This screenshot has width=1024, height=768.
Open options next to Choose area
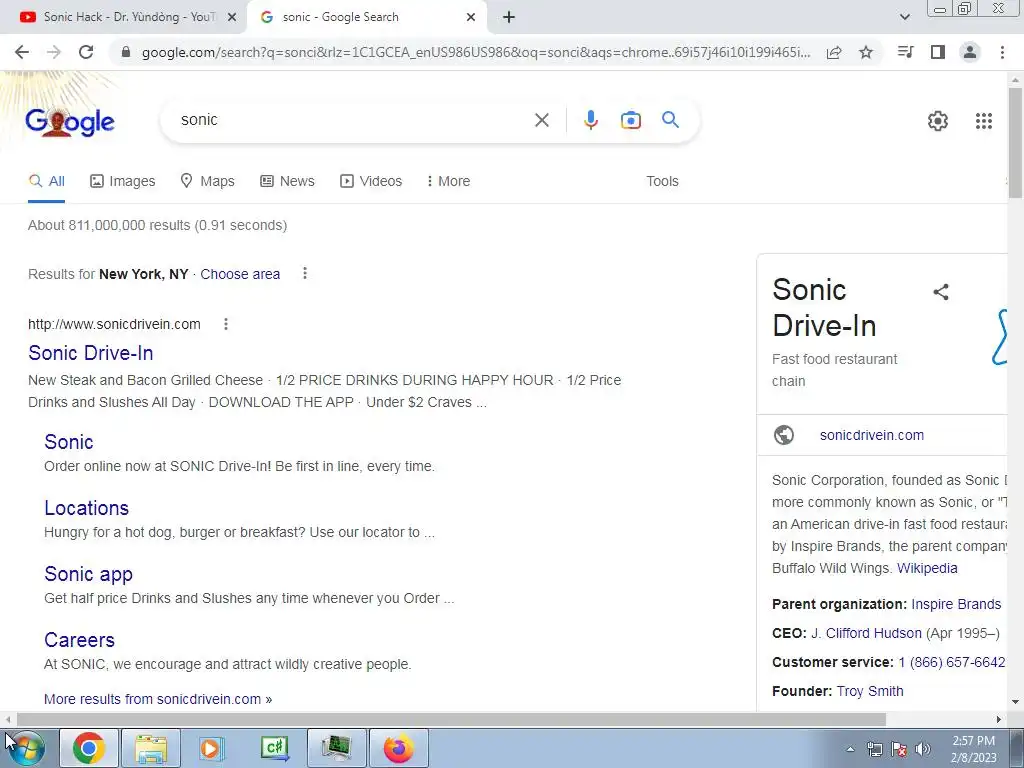[304, 274]
